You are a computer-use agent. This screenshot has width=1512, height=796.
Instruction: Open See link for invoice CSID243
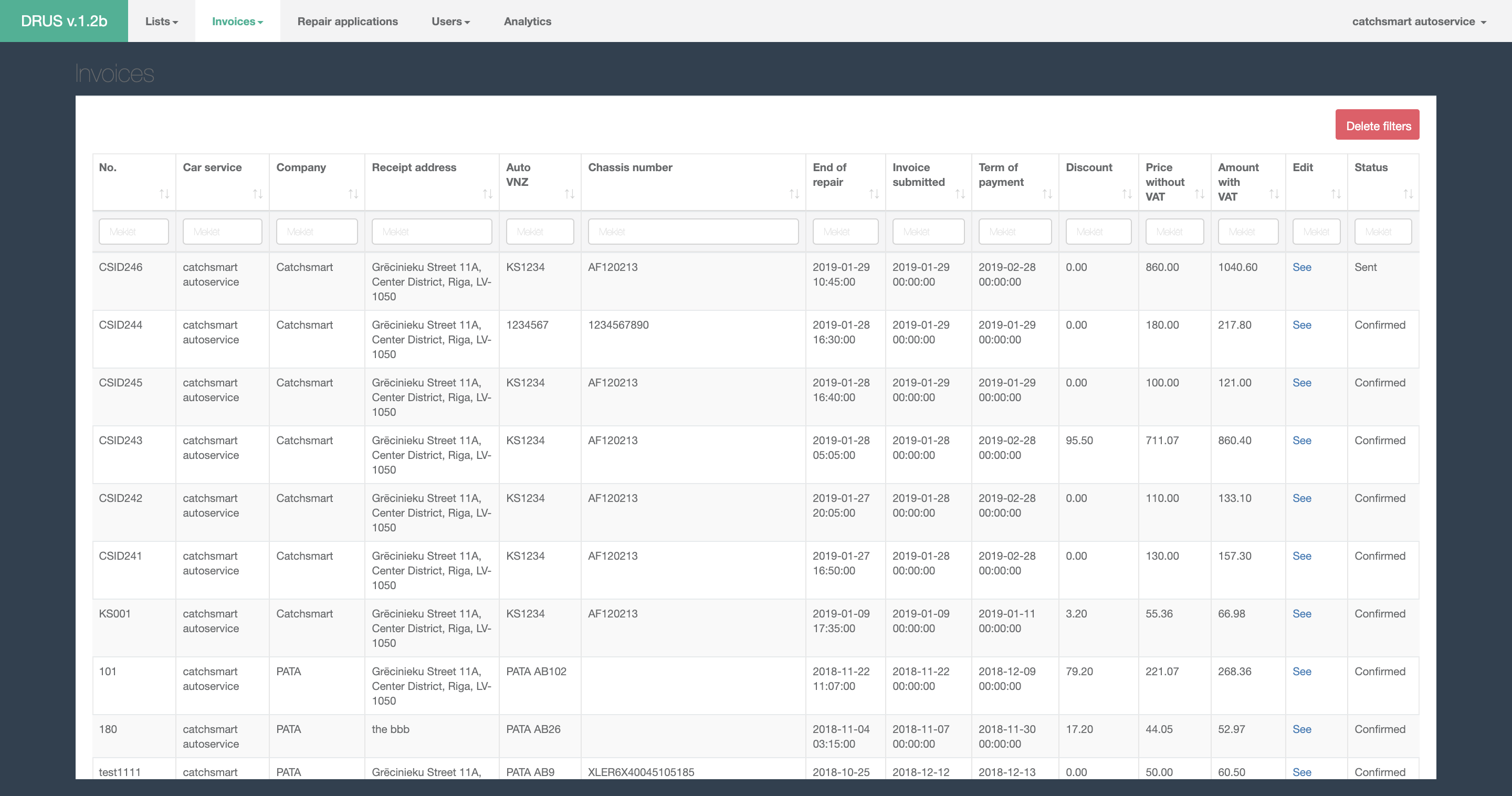(1302, 440)
